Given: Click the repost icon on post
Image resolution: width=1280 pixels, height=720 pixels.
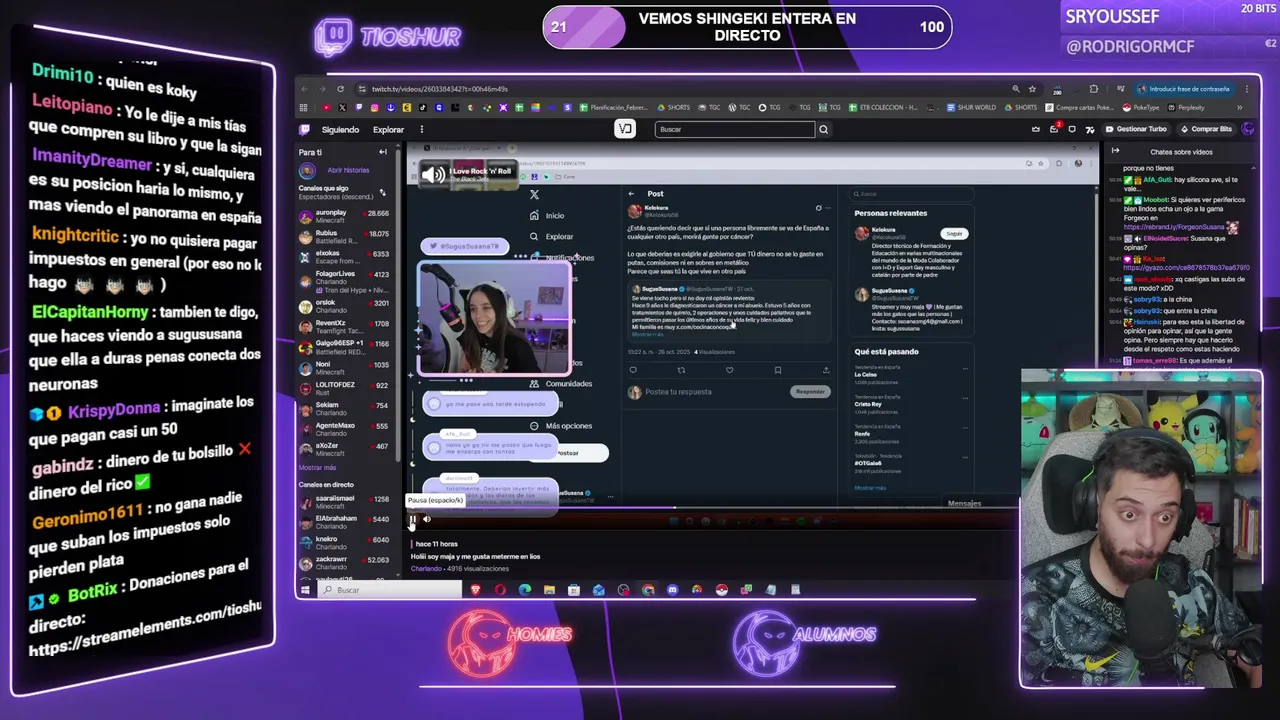Looking at the screenshot, I should coord(681,371).
